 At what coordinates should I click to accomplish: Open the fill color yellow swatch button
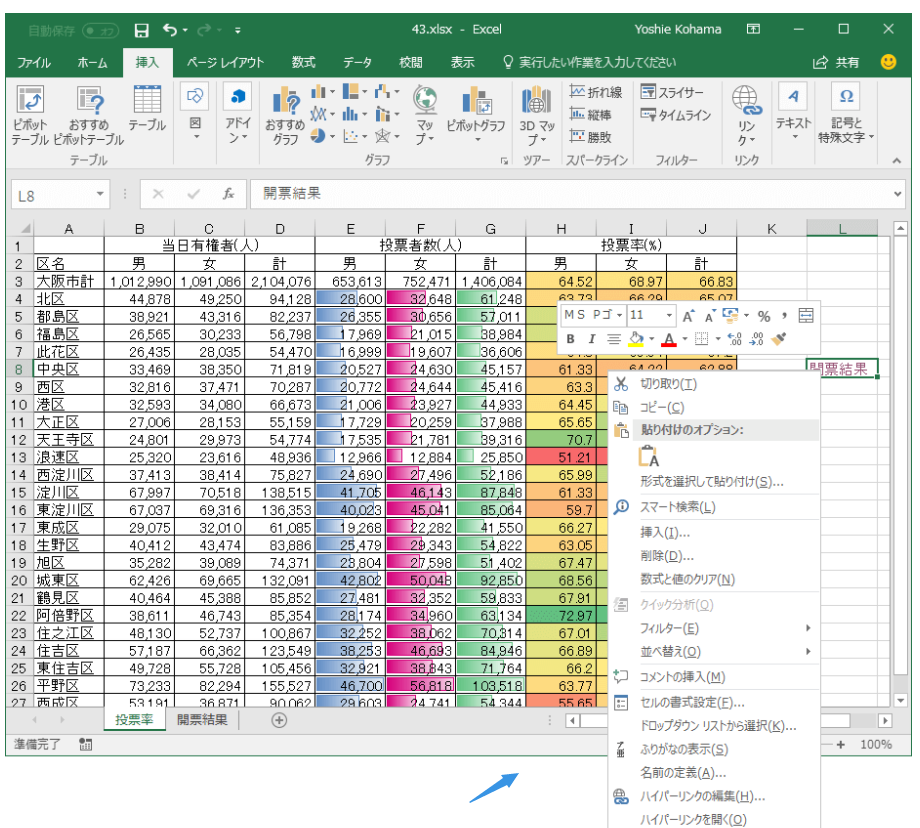636,339
